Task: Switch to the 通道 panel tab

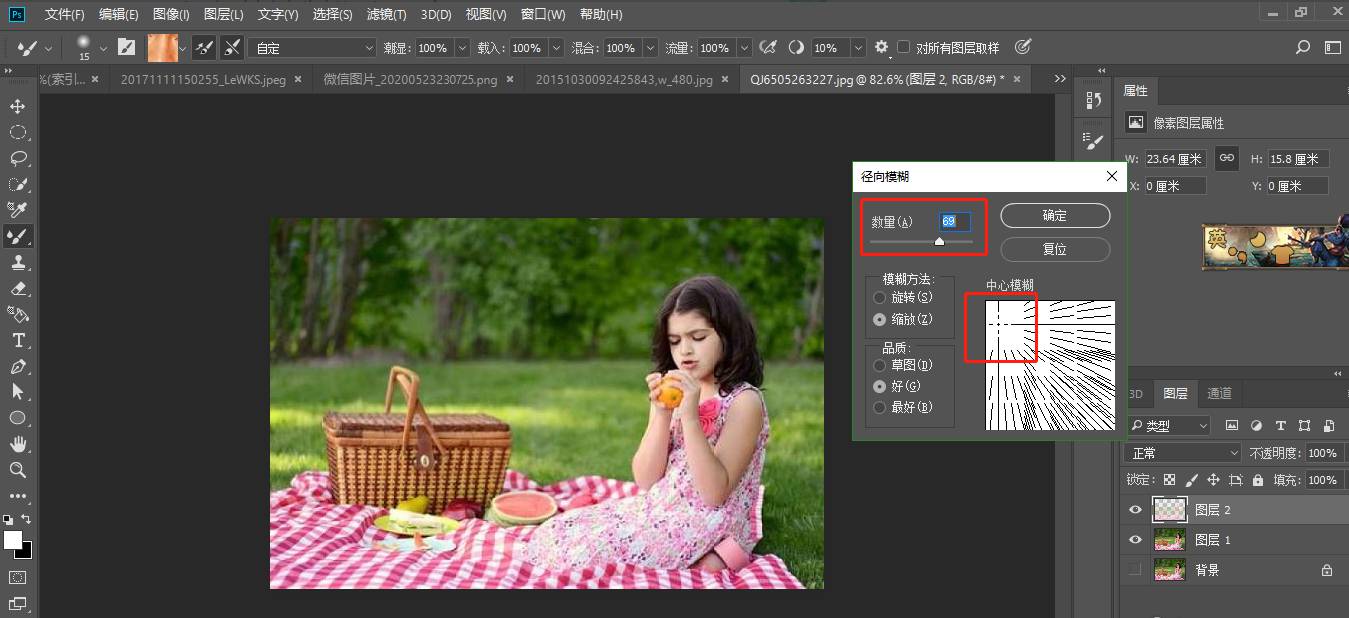Action: coord(1219,393)
